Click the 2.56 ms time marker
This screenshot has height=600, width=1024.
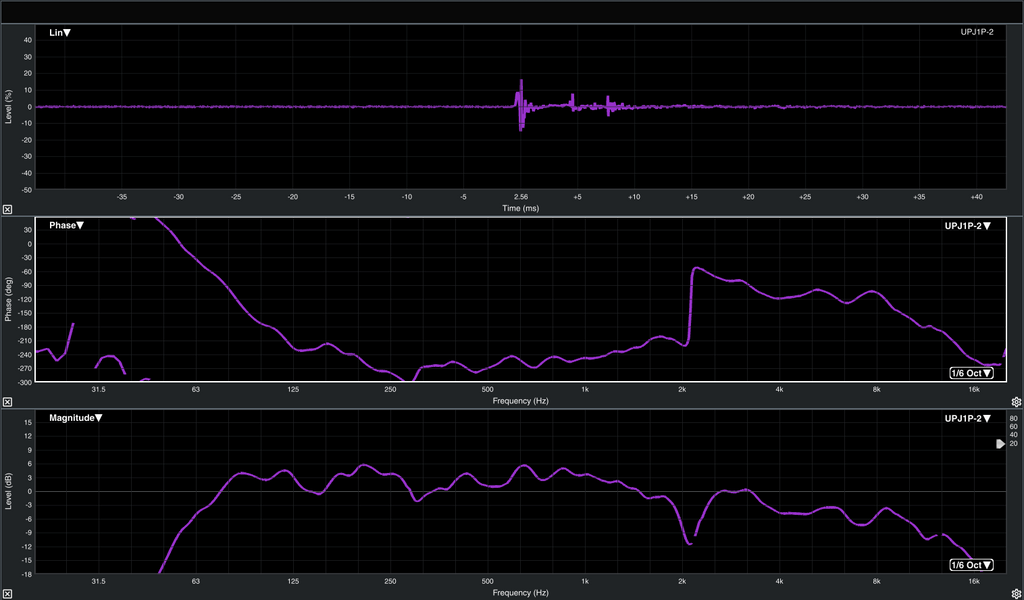520,197
